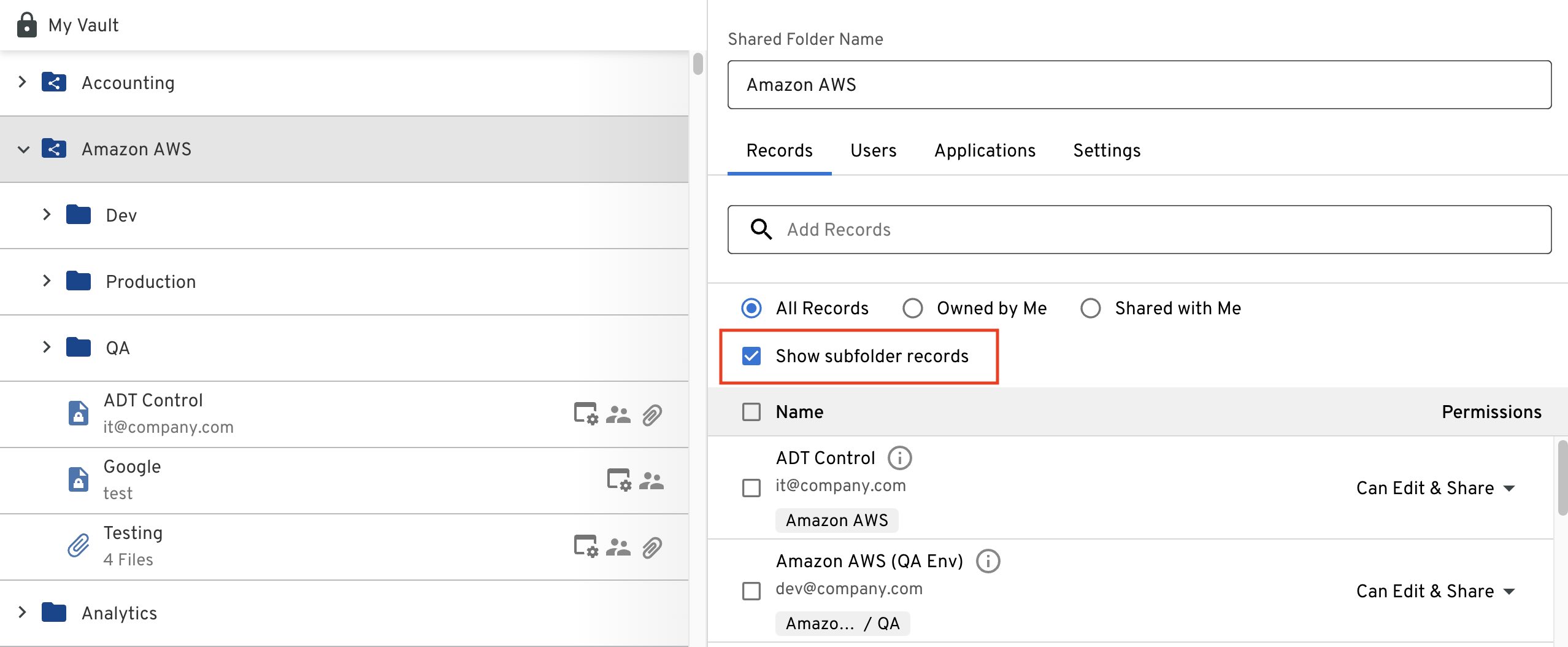Open the ADT Control record in vault list

point(344,414)
